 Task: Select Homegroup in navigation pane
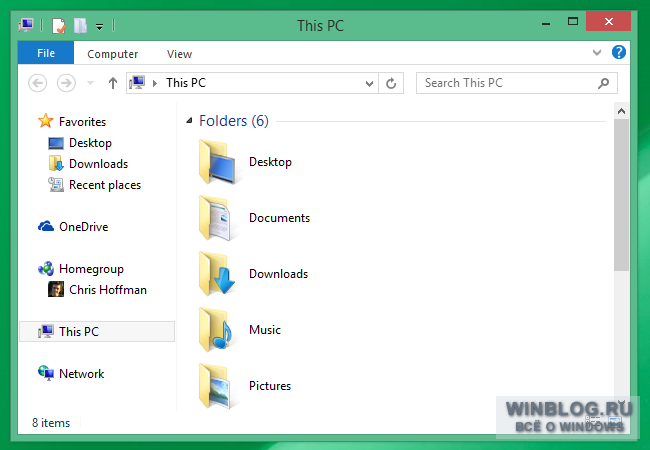click(91, 269)
